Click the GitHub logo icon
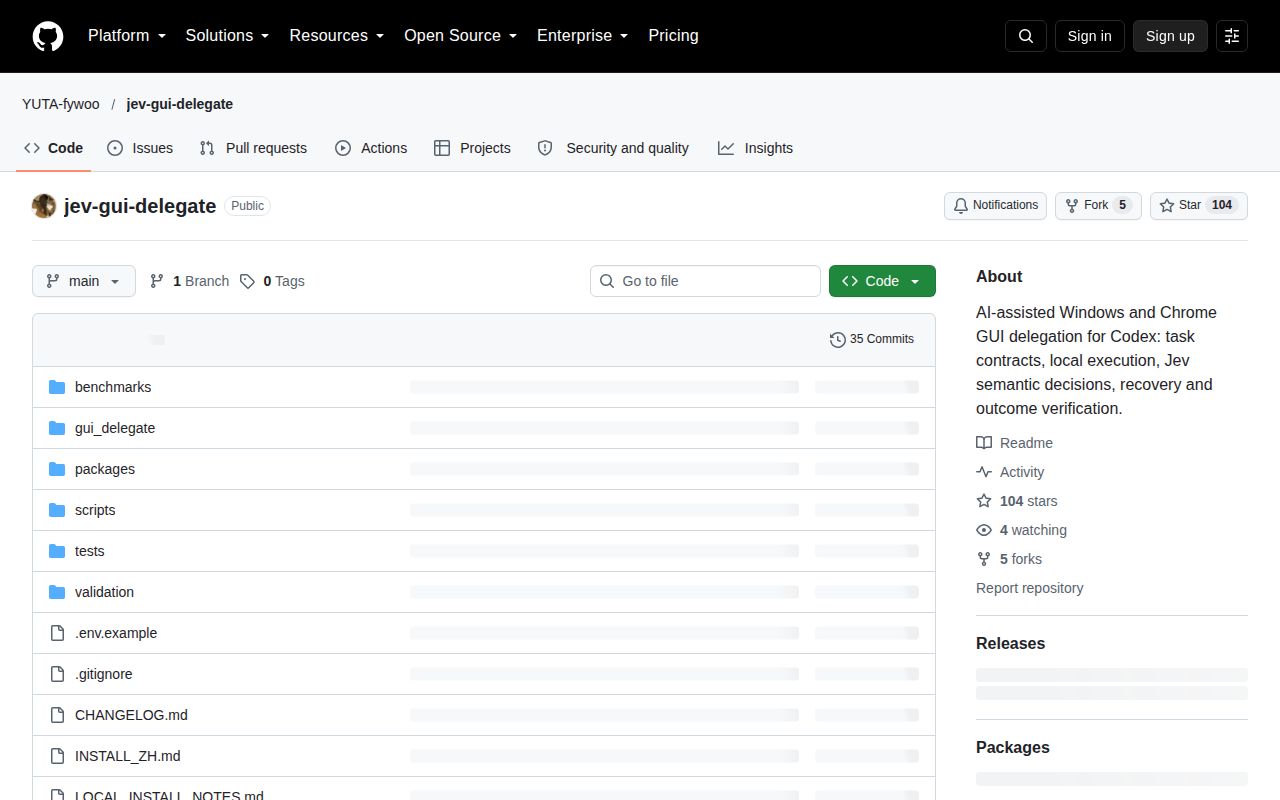The height and width of the screenshot is (800, 1280). coord(48,36)
